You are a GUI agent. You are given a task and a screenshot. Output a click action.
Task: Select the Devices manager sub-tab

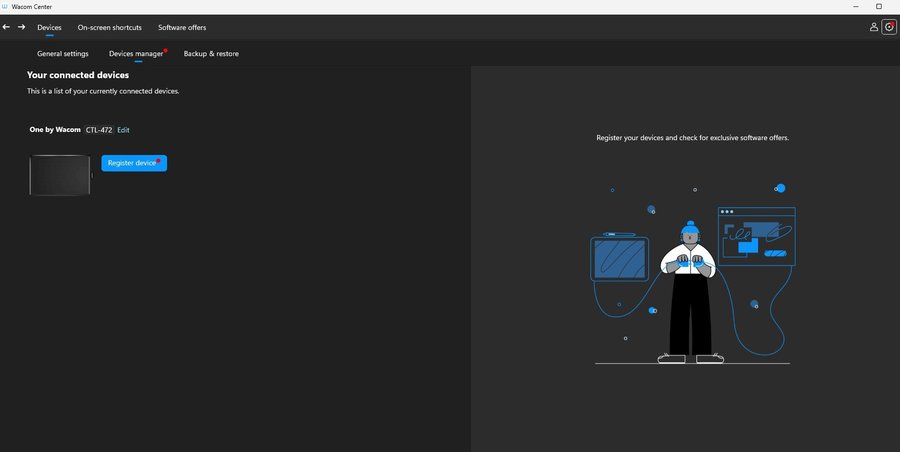(x=135, y=53)
